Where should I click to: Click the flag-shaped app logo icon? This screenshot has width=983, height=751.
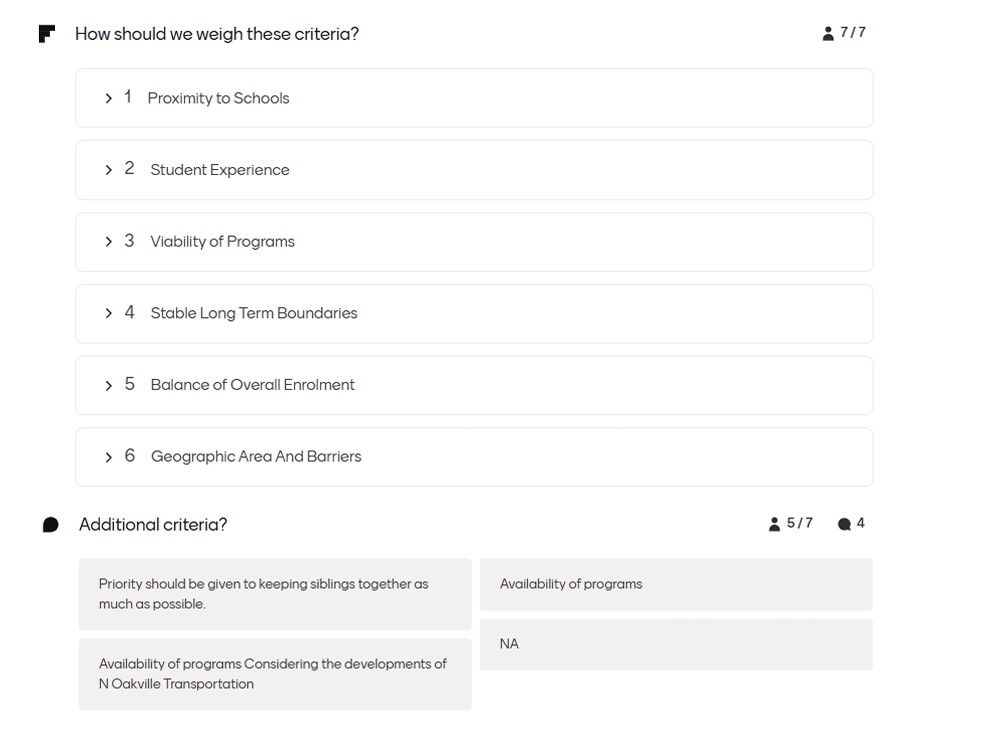[46, 33]
